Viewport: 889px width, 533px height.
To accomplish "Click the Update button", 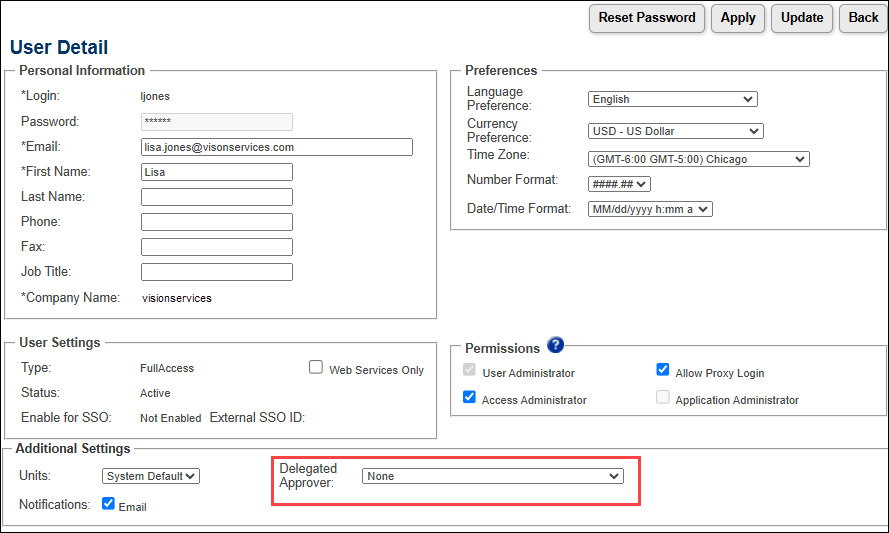I will coord(802,18).
